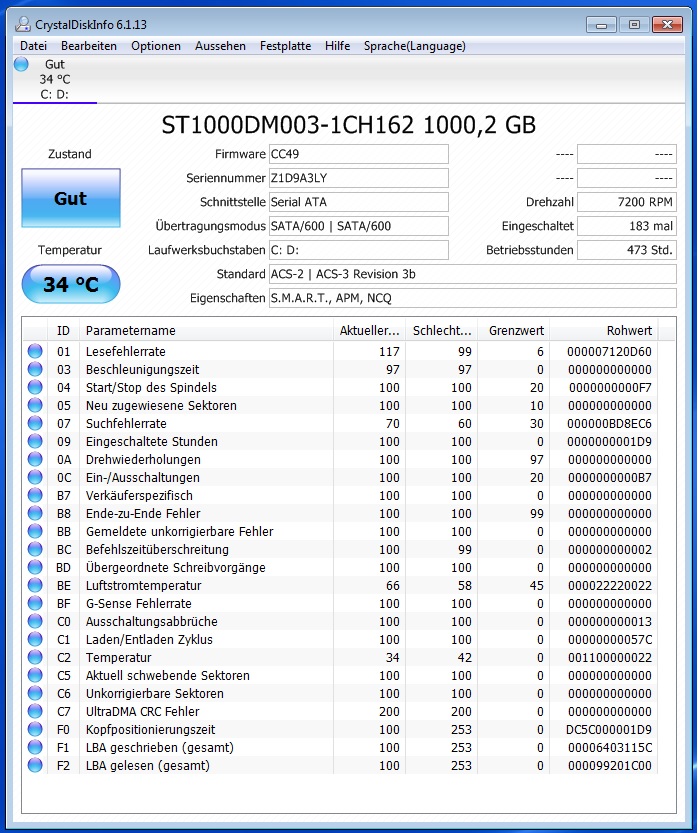698x833 pixels.
Task: Click the blue Gut health status button
Action: [71, 198]
